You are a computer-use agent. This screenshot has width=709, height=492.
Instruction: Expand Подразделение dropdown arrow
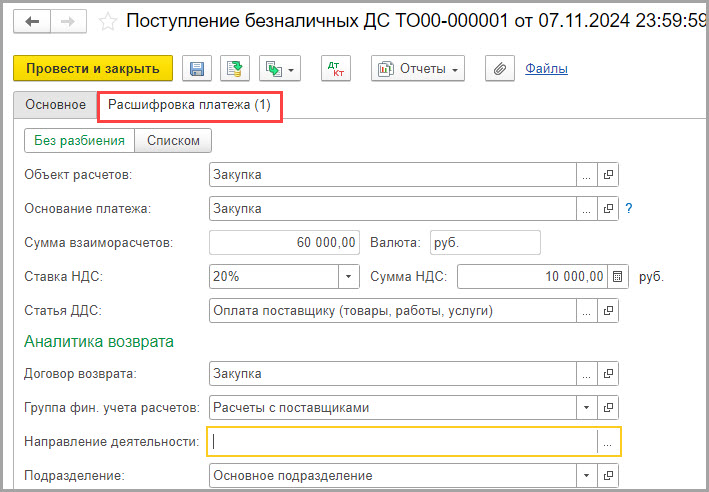click(586, 475)
